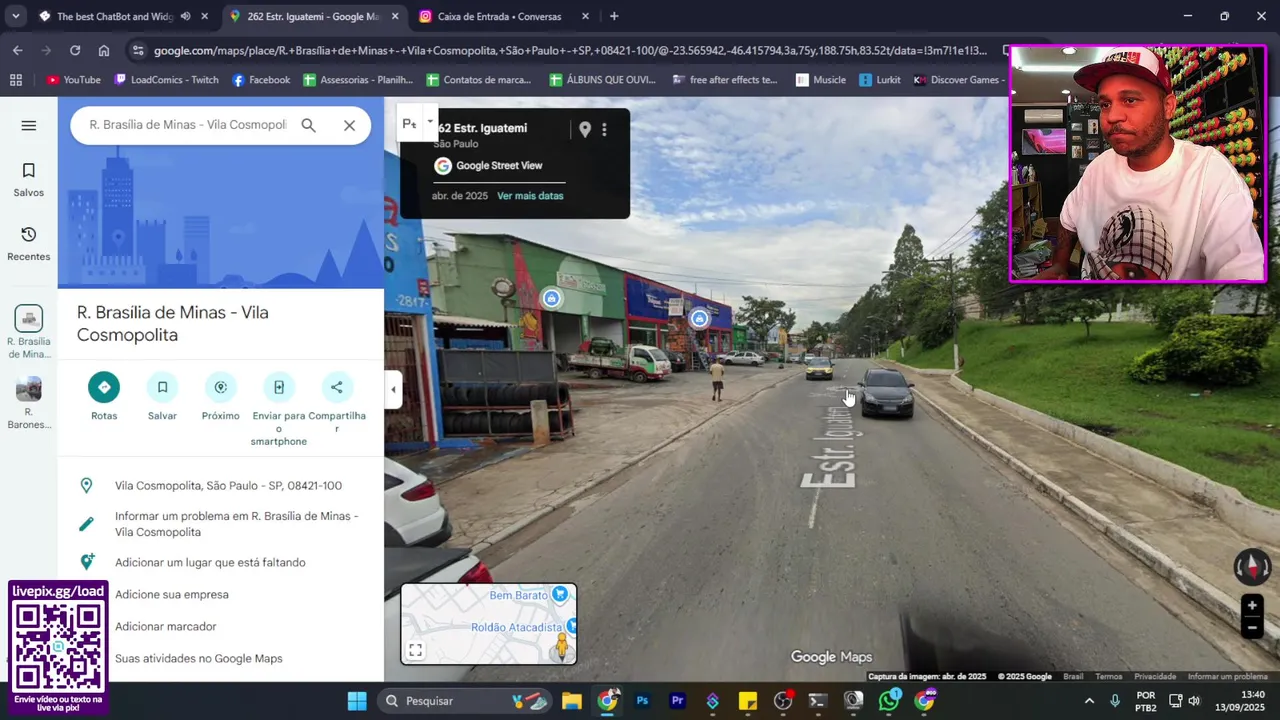Screen dimensions: 1280x720
Task: Open Musicle bookmark
Action: [820, 80]
